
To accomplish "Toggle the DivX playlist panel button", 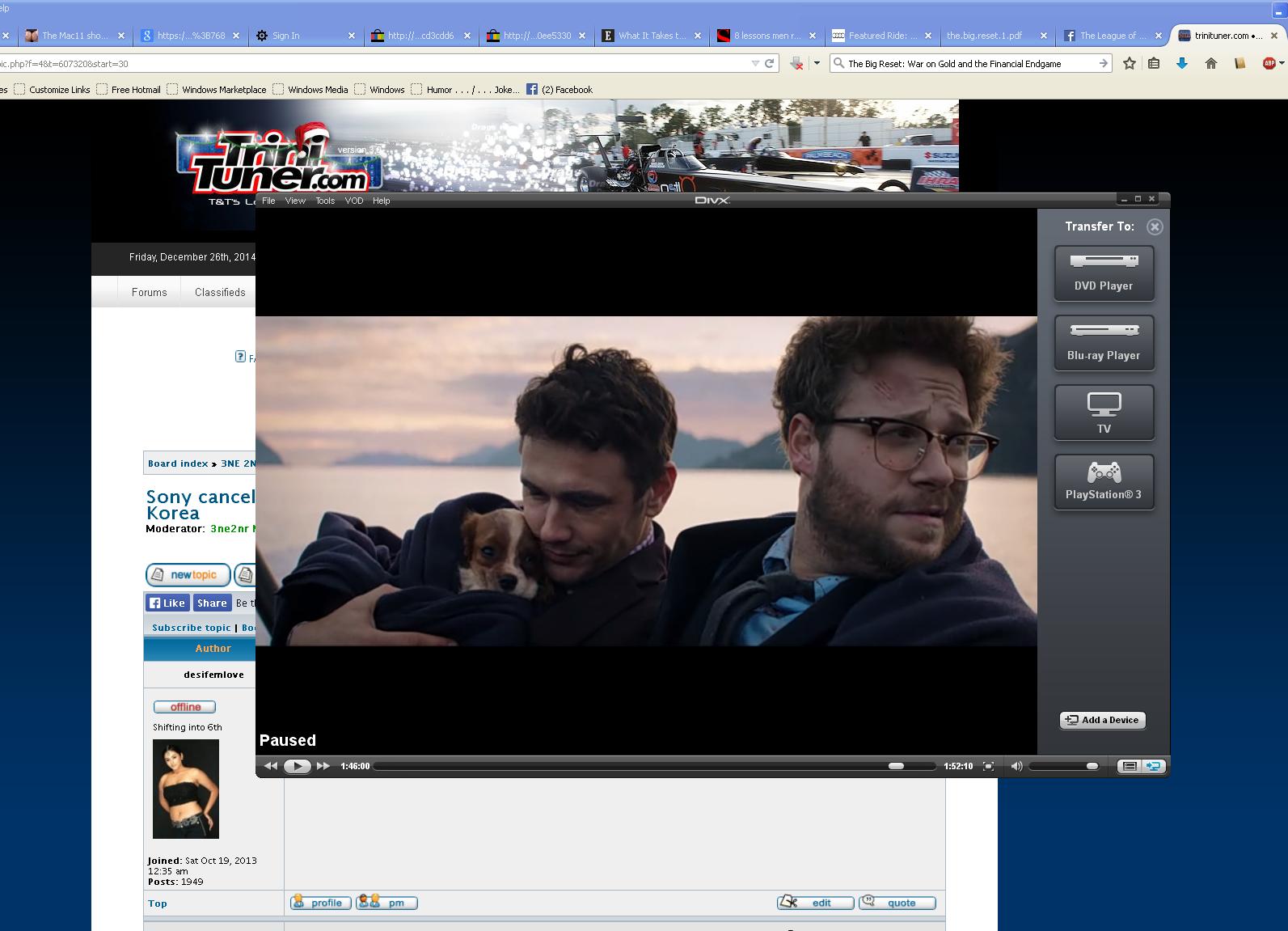I will (1130, 766).
